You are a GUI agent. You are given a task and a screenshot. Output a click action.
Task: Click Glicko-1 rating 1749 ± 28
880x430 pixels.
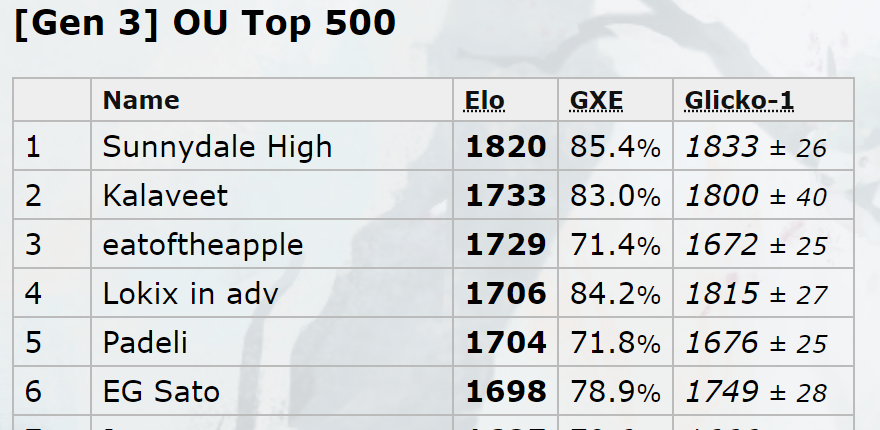pos(756,391)
